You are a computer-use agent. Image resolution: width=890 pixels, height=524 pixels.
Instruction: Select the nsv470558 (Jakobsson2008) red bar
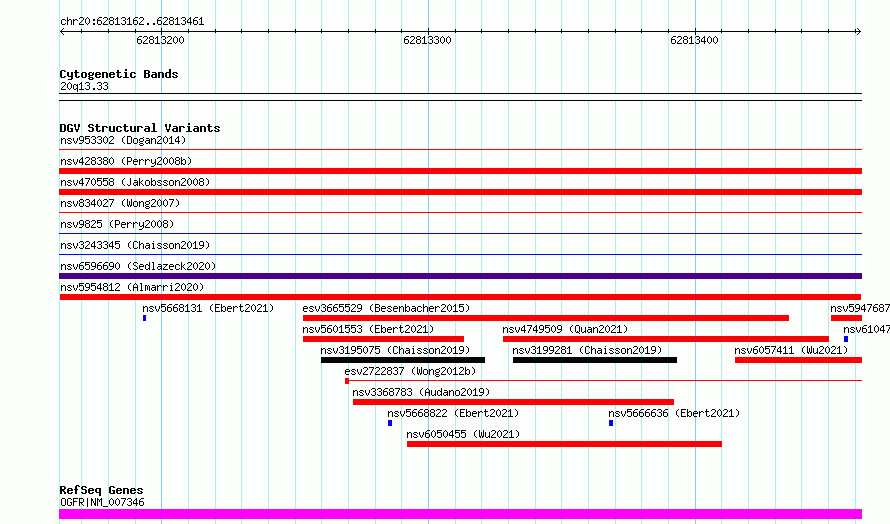point(460,192)
